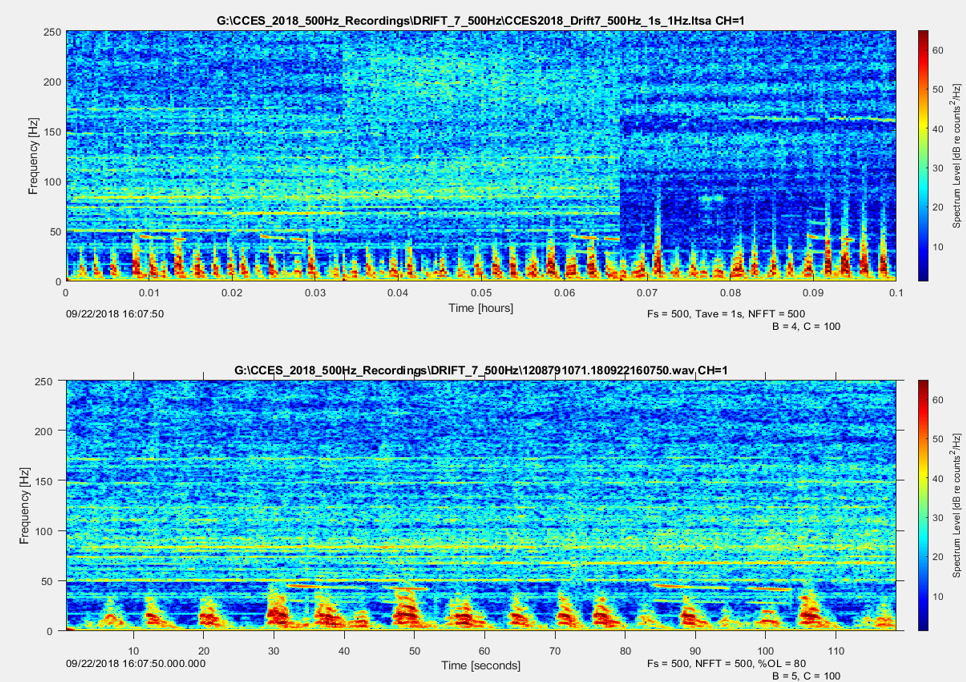The height and width of the screenshot is (682, 966).
Task: Click the top spectrogram's colorbar
Action: pyautogui.click(x=924, y=155)
